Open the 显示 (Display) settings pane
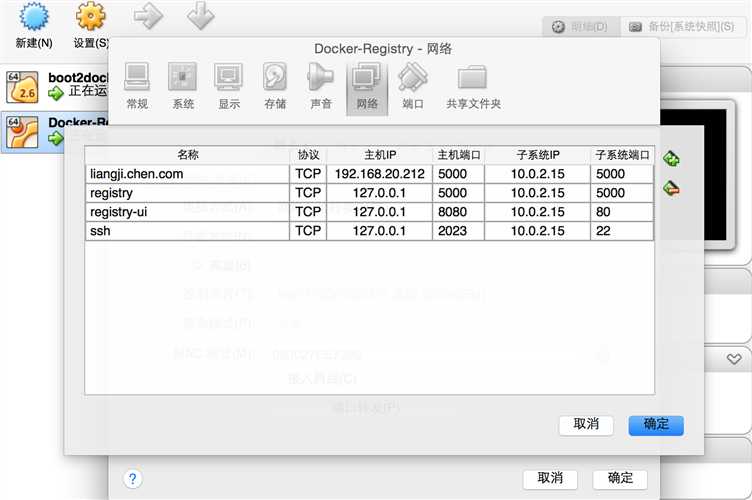Image resolution: width=752 pixels, height=500 pixels. [229, 86]
